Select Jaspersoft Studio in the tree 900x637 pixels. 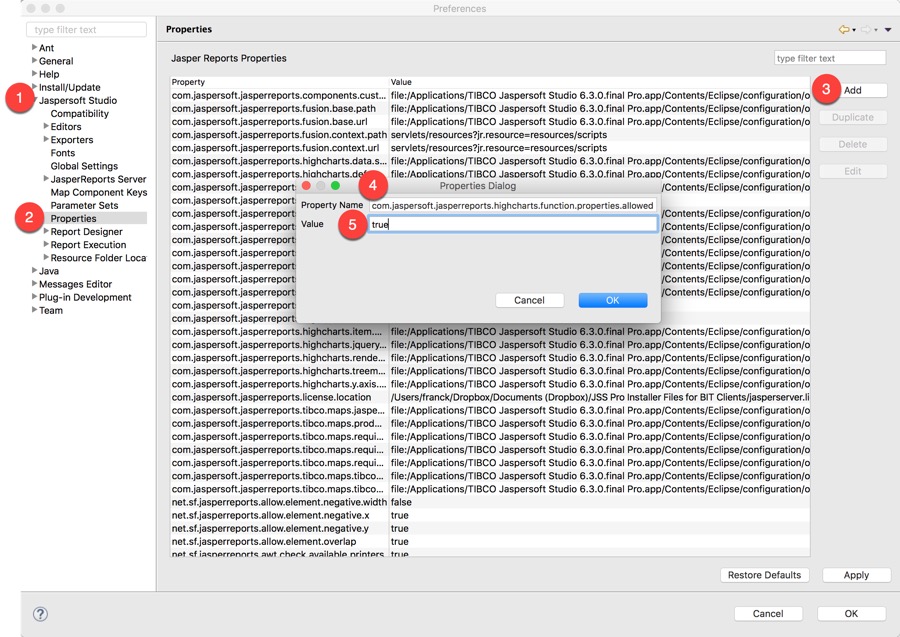coord(78,100)
